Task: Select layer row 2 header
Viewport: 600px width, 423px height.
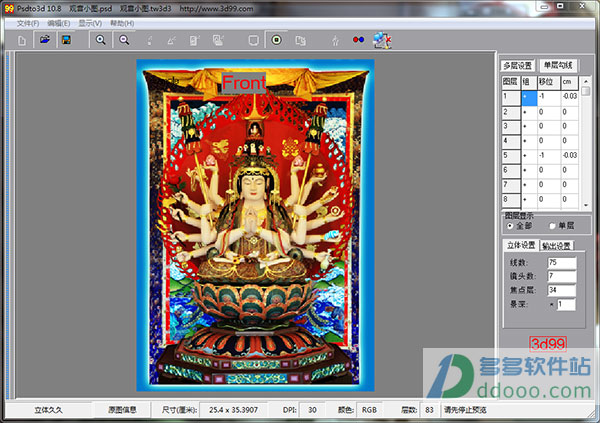Action: coord(511,112)
